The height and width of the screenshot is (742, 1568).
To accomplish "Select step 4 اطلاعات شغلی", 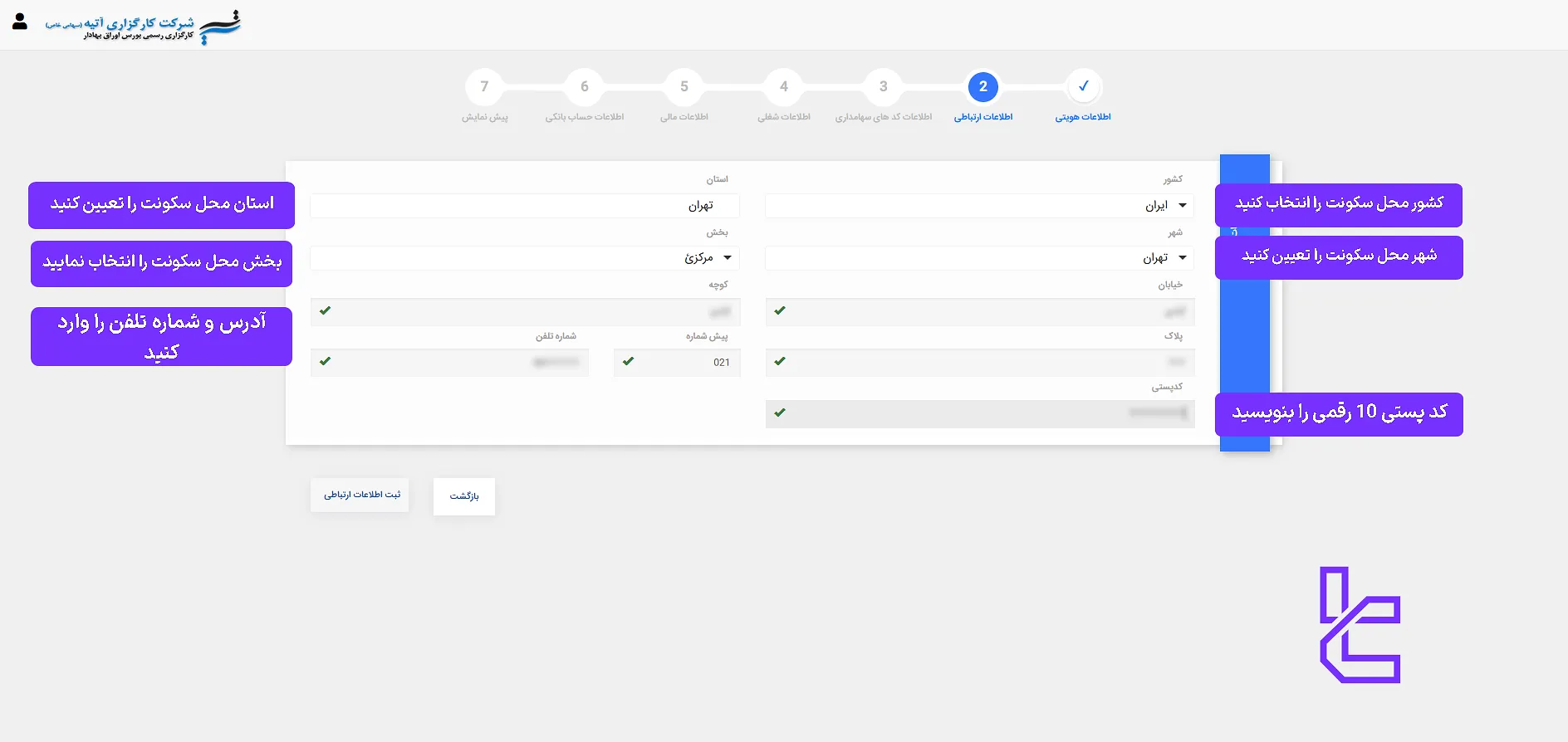I will pos(784,86).
